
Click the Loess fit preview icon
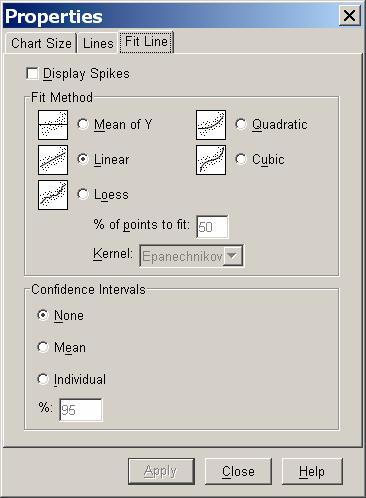pyautogui.click(x=53, y=195)
